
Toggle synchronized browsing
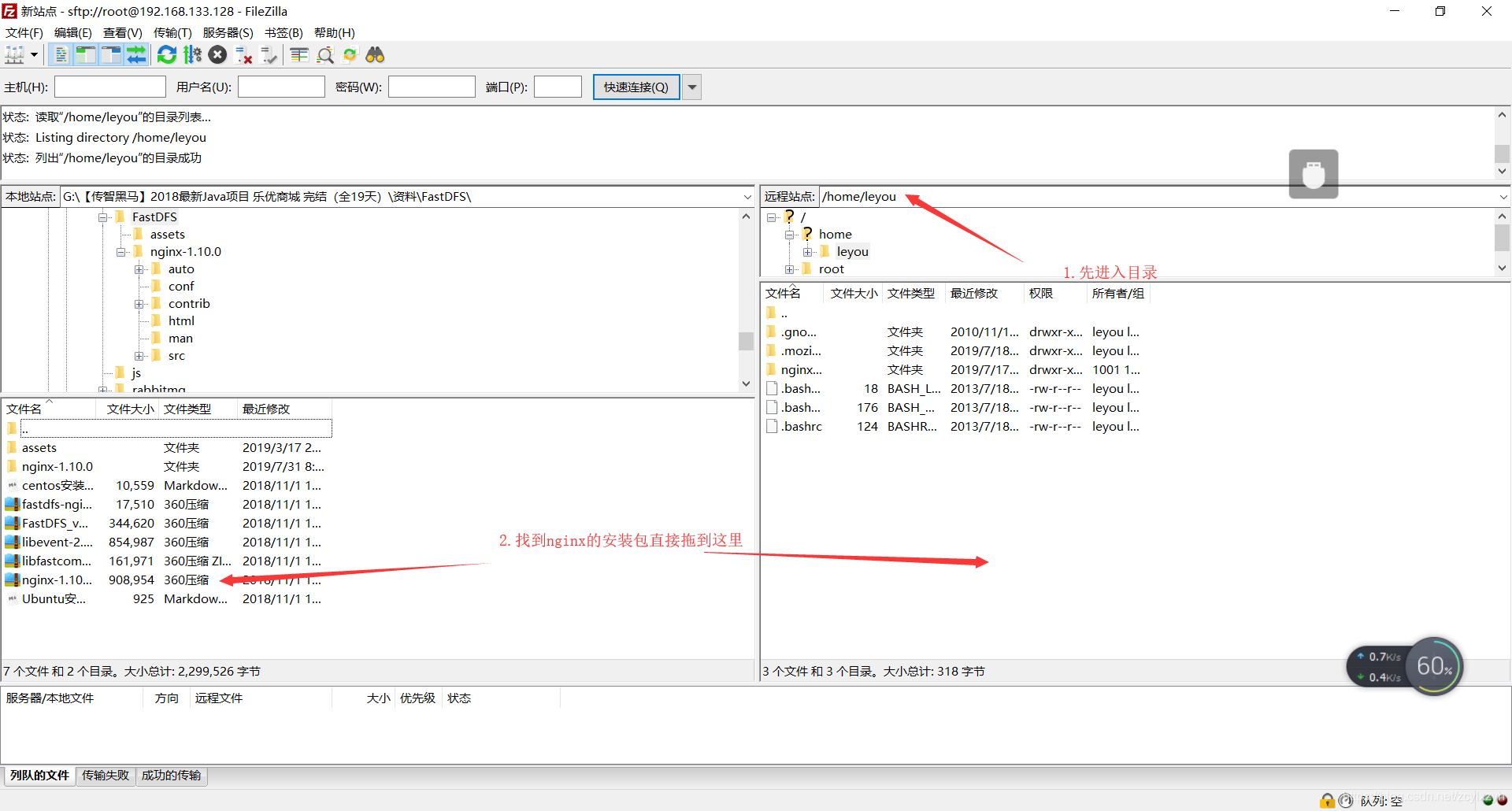coord(350,54)
